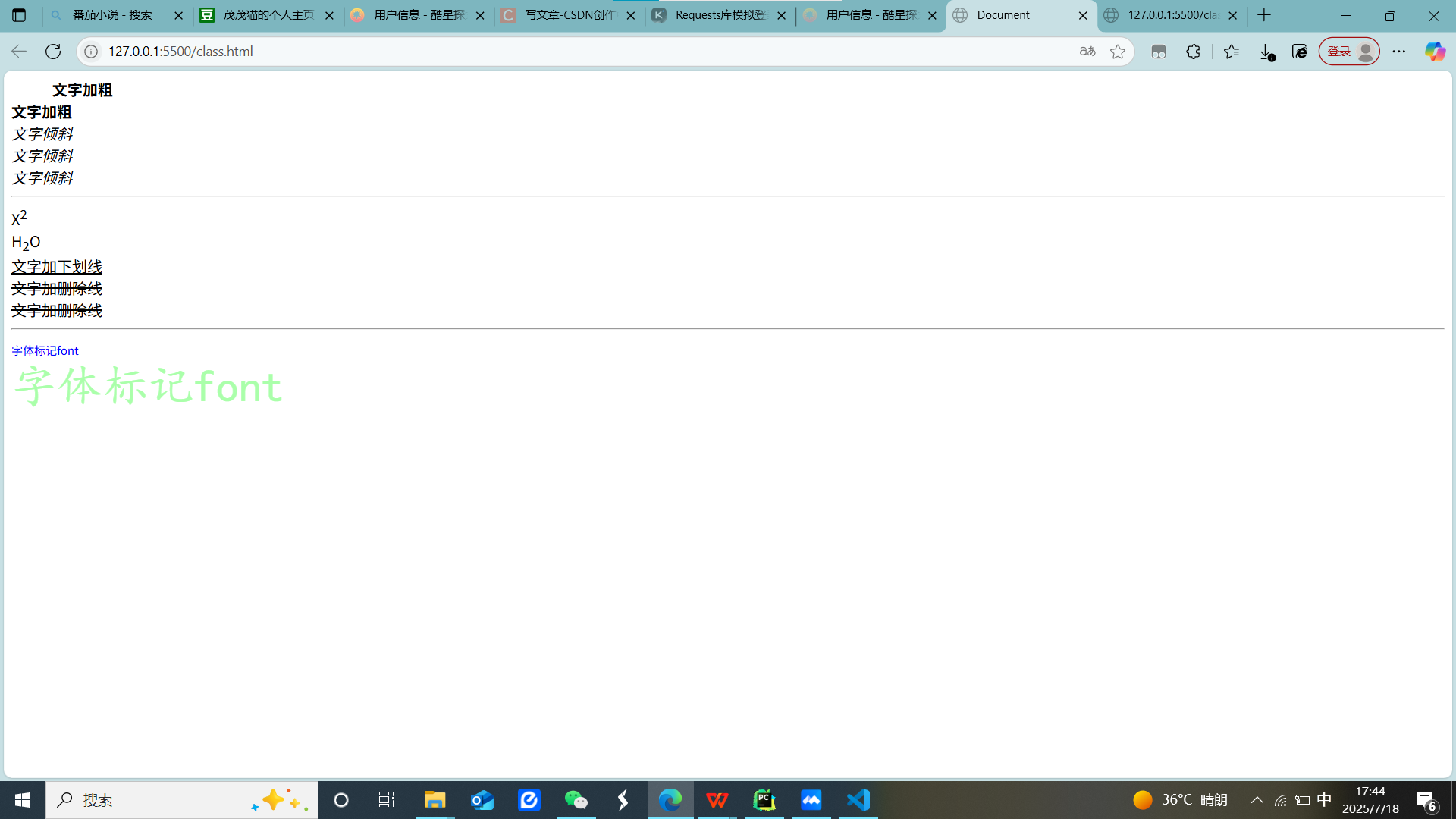Open Outlook from taskbar
The width and height of the screenshot is (1456, 819).
(x=482, y=800)
